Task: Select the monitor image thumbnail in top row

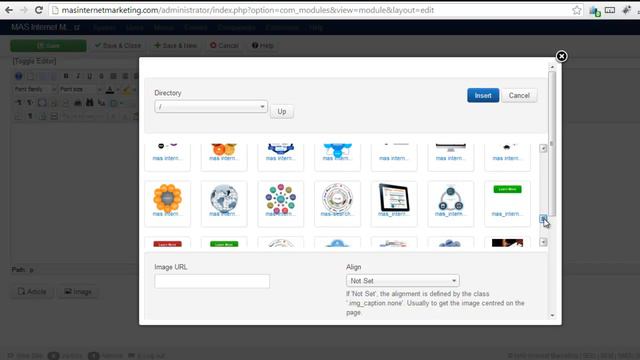Action: [x=451, y=157]
